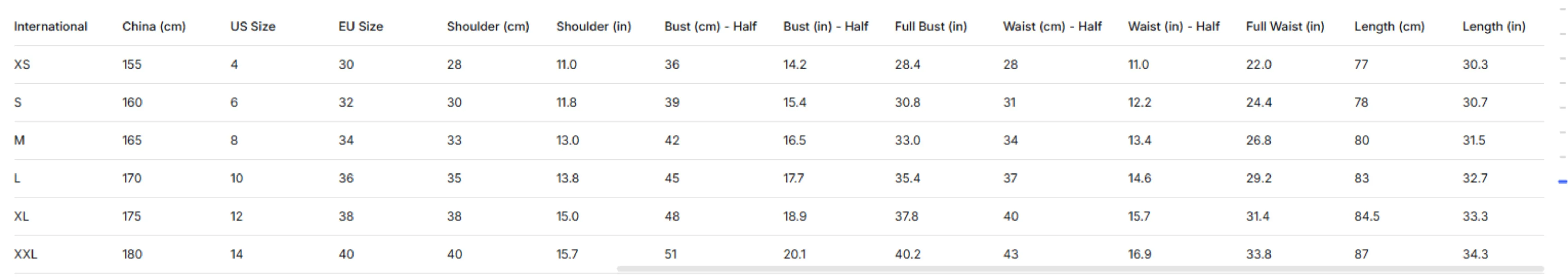This screenshot has width=1568, height=277.
Task: Select the 40.2 full bust value
Action: [x=908, y=254]
